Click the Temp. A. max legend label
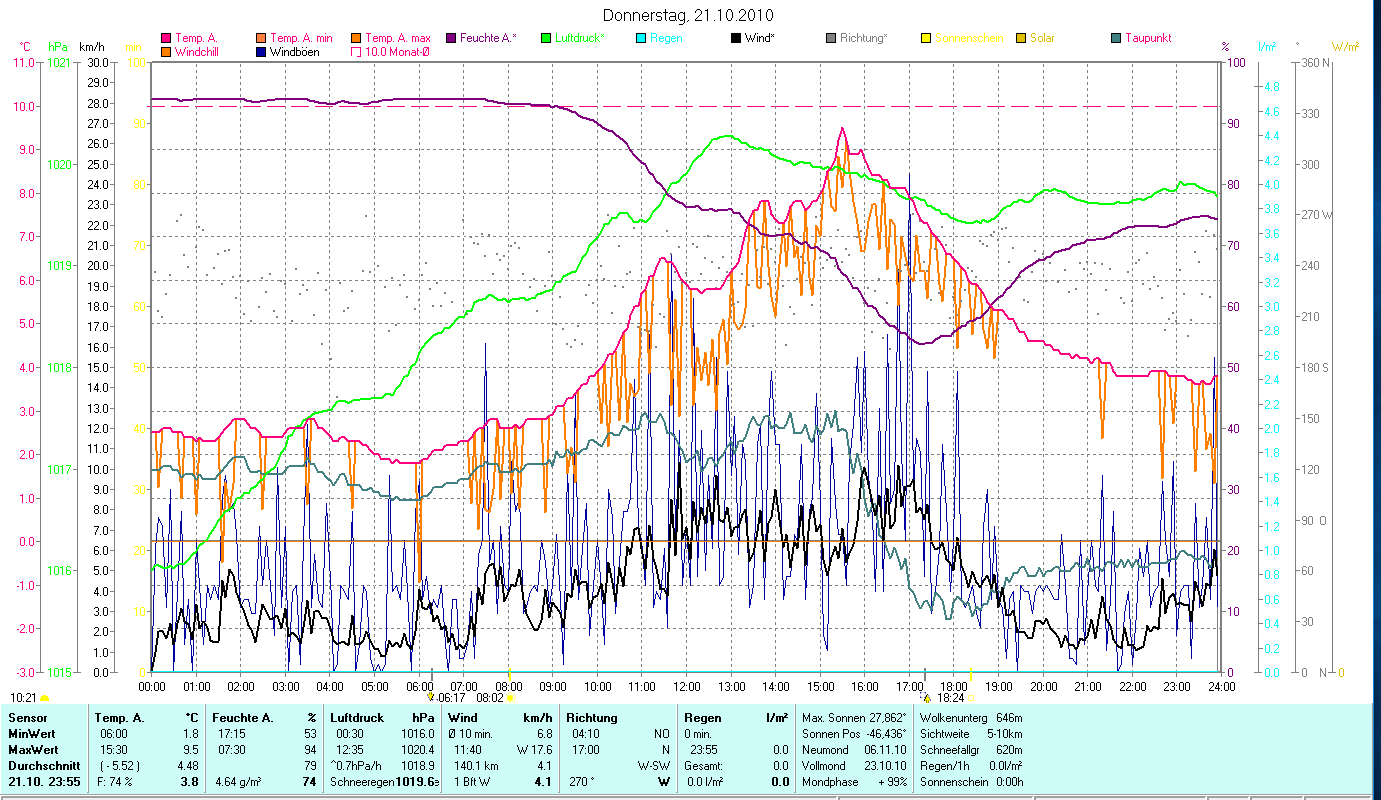 (396, 38)
